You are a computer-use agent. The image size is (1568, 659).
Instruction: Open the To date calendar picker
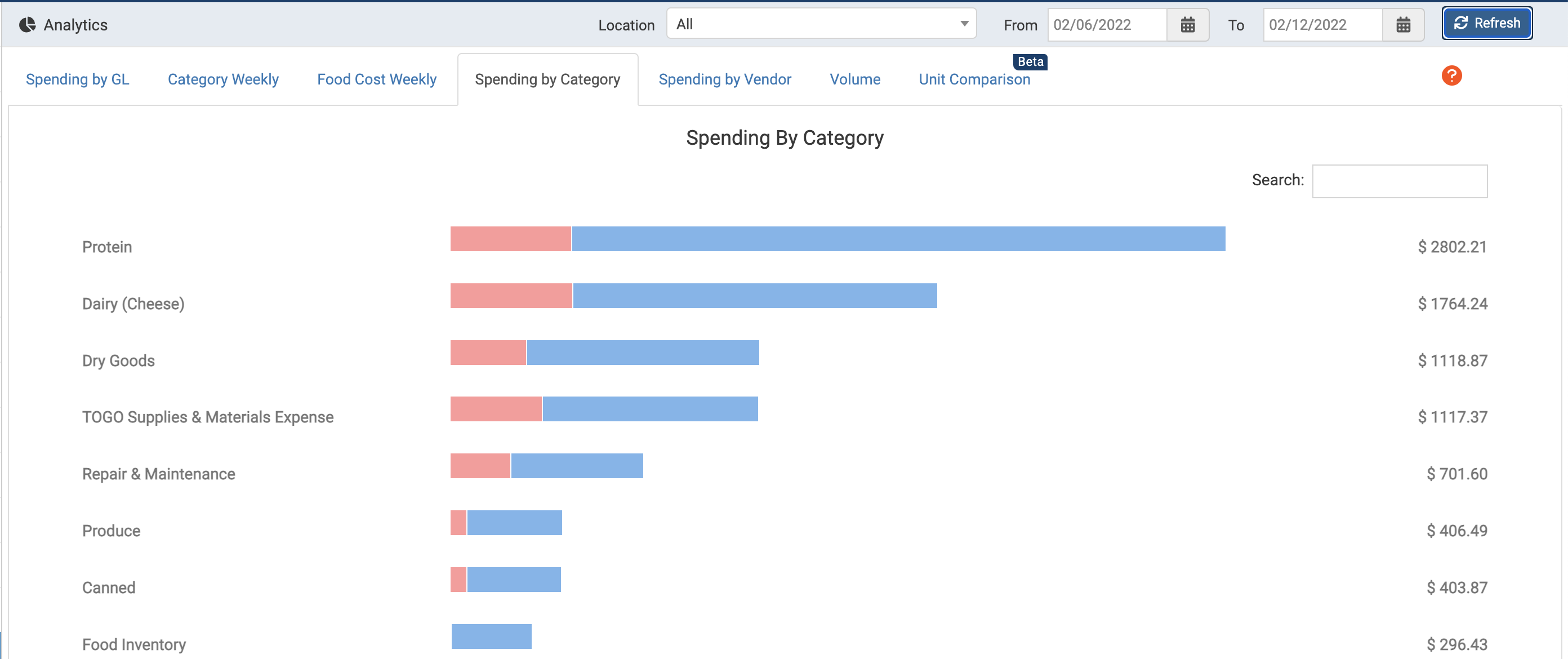(1403, 25)
